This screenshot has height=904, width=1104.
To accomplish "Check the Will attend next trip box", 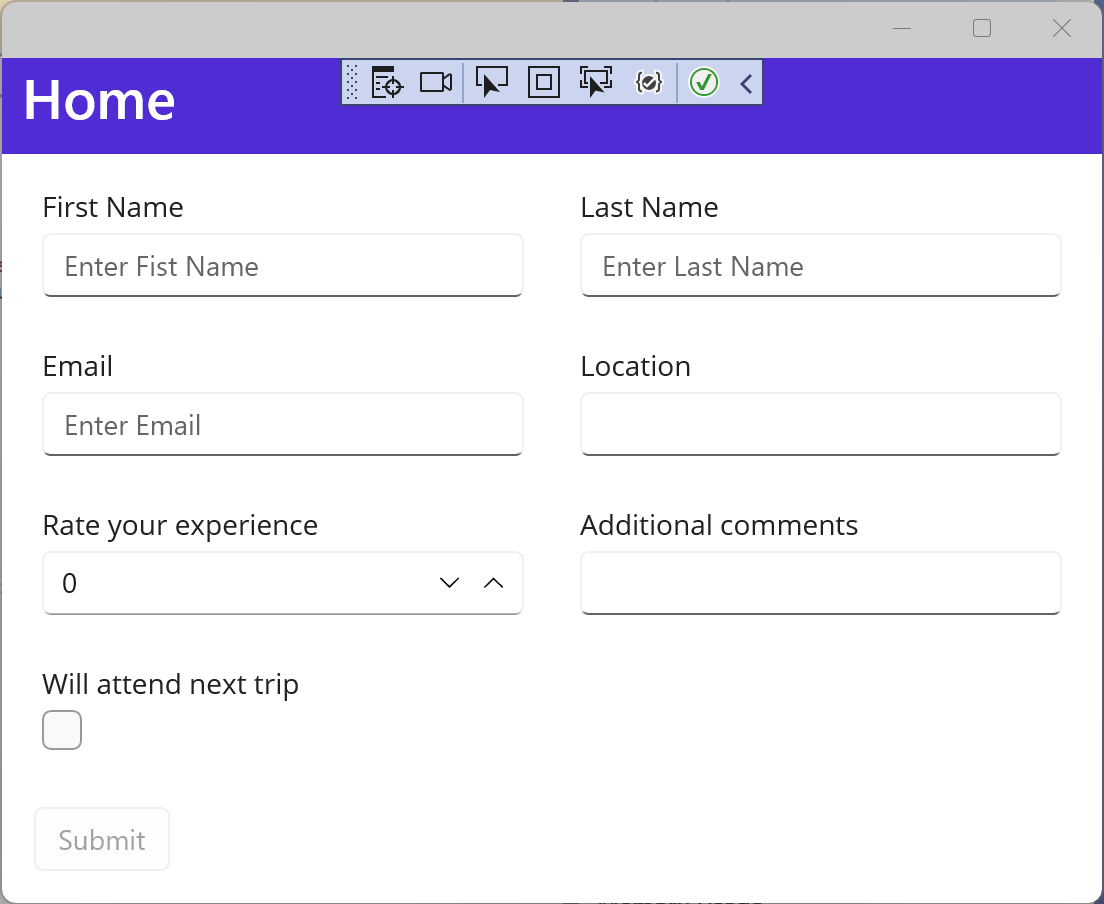I will pyautogui.click(x=62, y=730).
